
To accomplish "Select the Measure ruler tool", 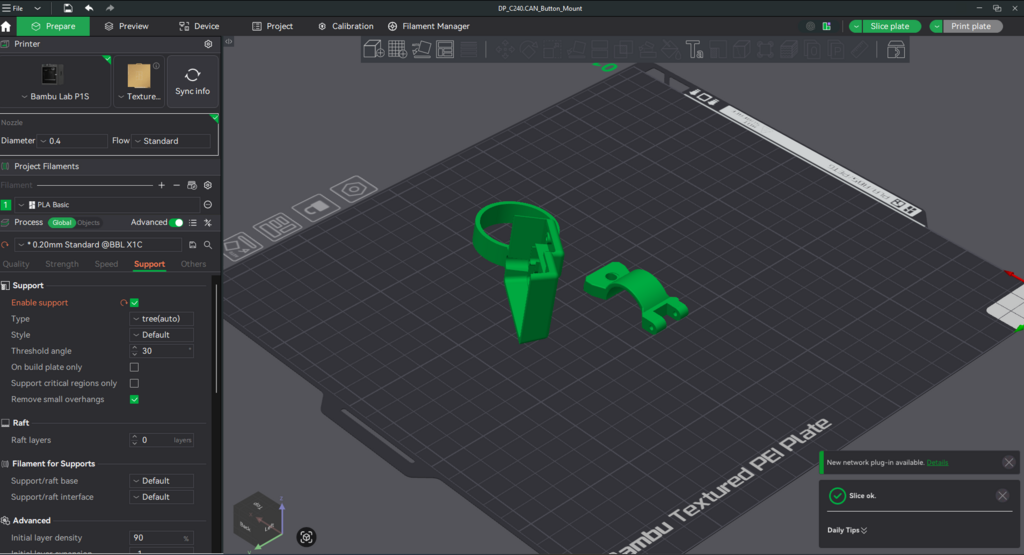I will click(x=859, y=50).
